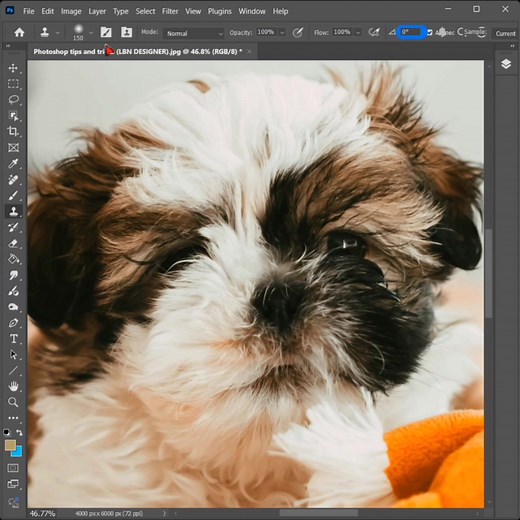Toggle Quick Mask mode
The height and width of the screenshot is (520, 520).
(x=13, y=468)
